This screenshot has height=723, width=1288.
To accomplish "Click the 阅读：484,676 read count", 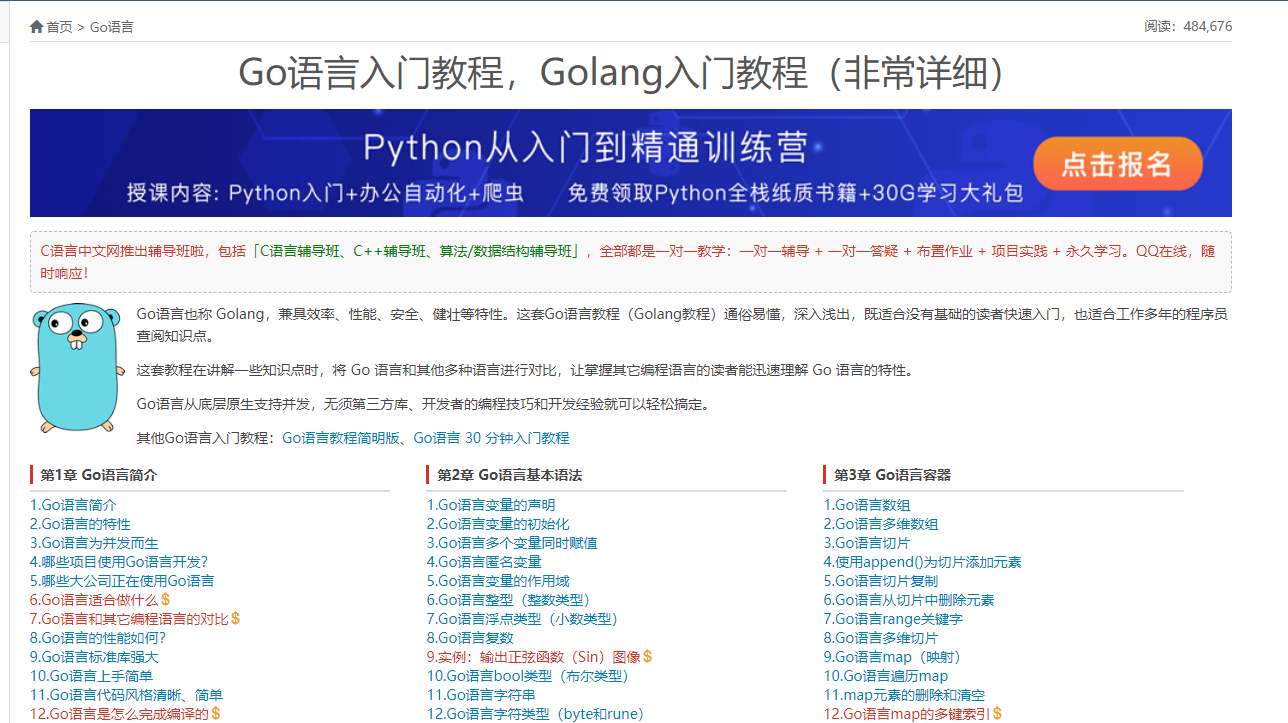I will point(1188,27).
